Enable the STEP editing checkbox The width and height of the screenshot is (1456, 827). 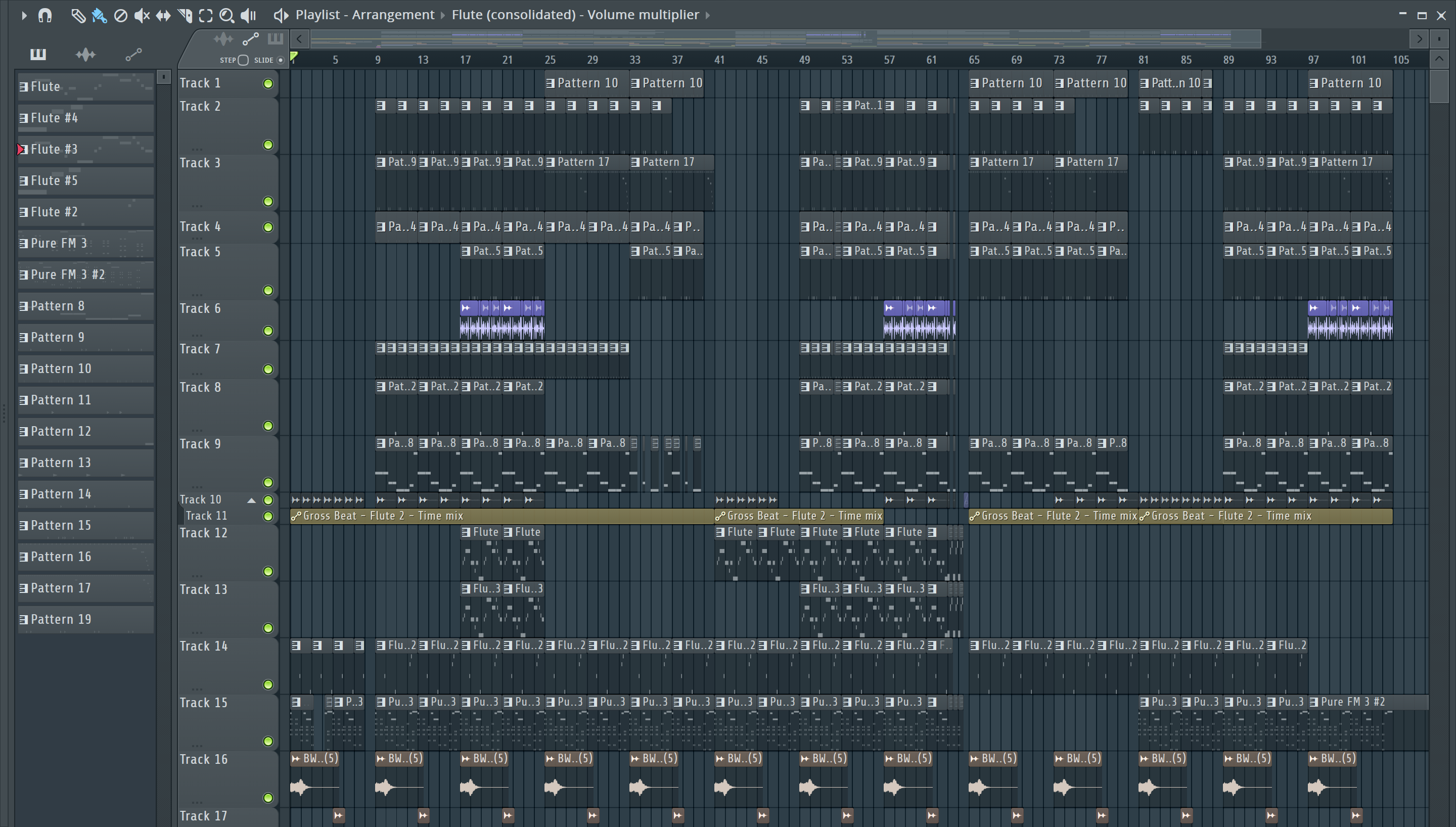click(243, 60)
